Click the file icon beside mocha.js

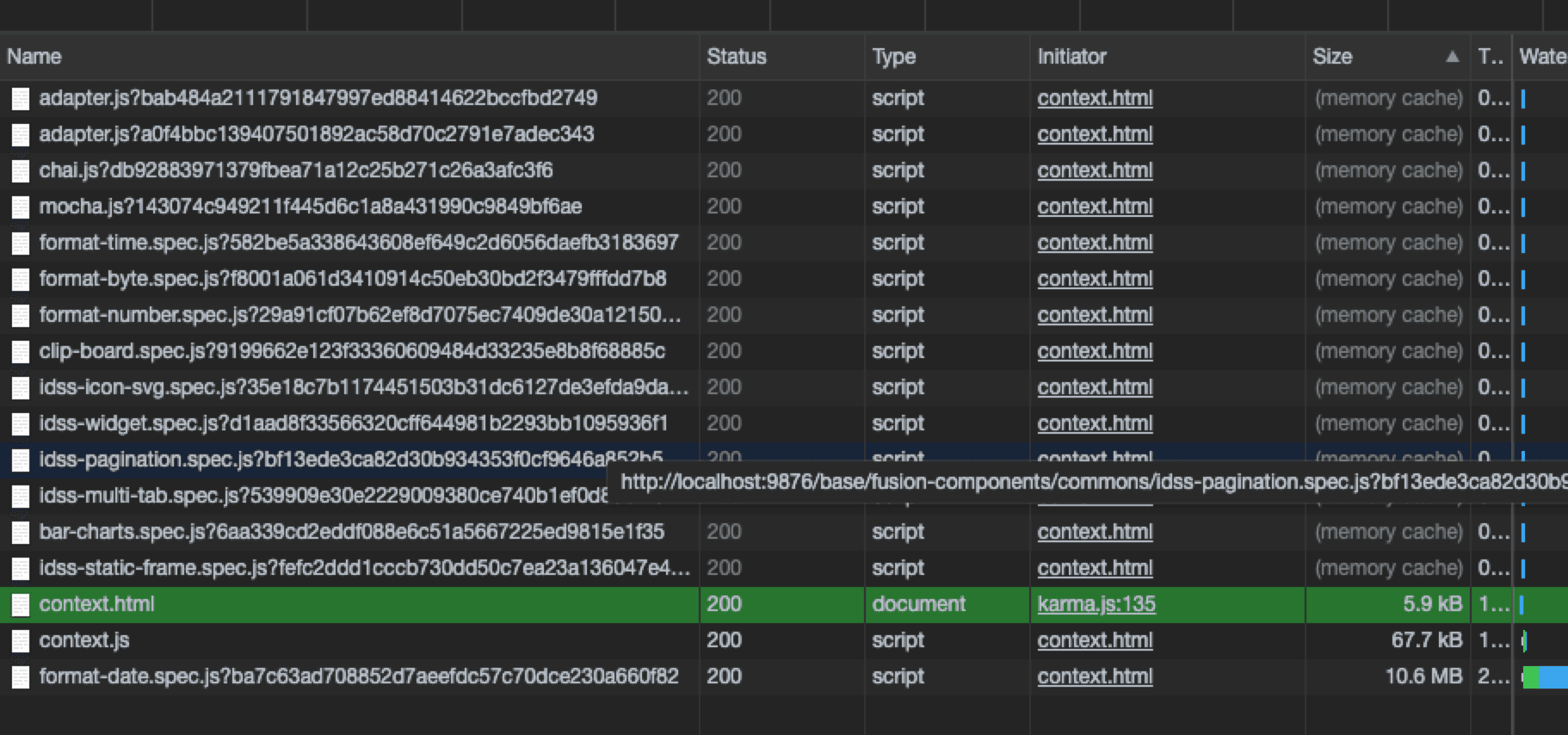click(20, 207)
